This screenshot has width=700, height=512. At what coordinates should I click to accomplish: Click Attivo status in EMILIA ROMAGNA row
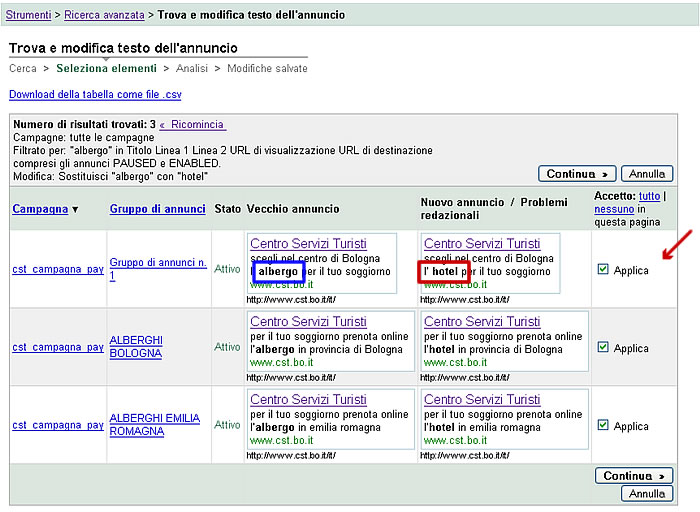pyautogui.click(x=227, y=425)
